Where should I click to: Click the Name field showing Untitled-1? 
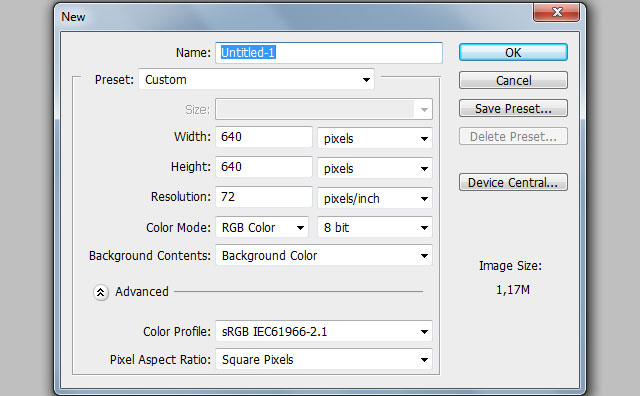pos(329,53)
